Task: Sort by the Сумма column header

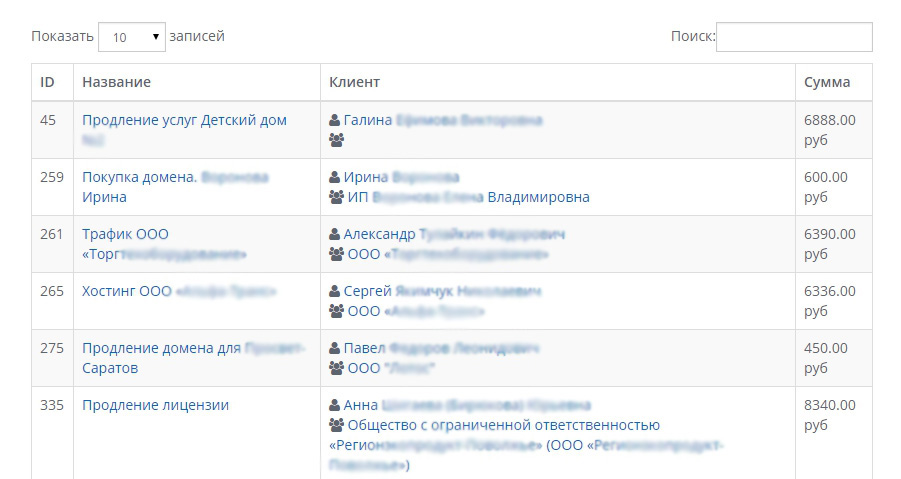Action: 827,82
